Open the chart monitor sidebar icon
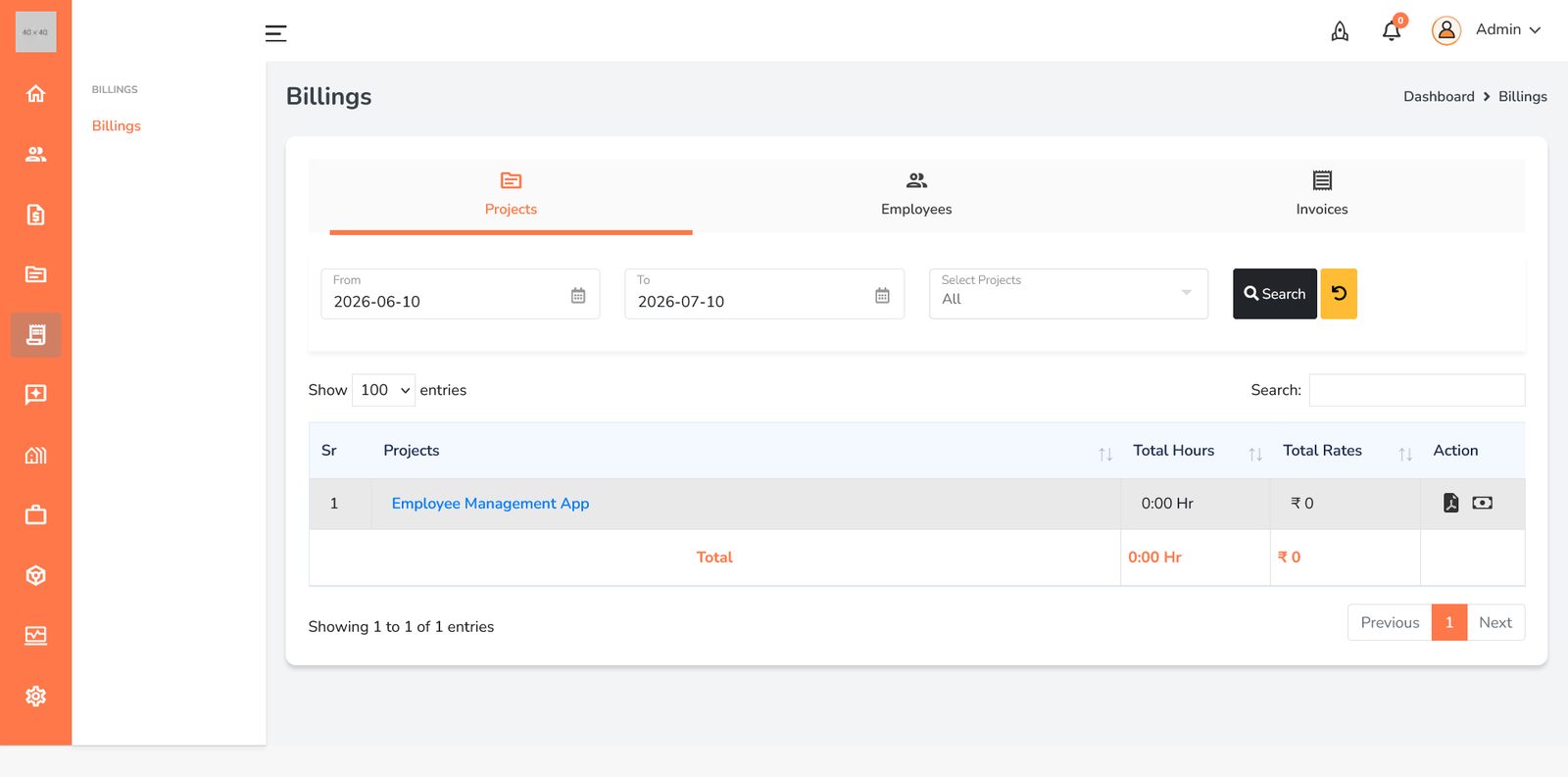The height and width of the screenshot is (777, 1568). pos(35,636)
